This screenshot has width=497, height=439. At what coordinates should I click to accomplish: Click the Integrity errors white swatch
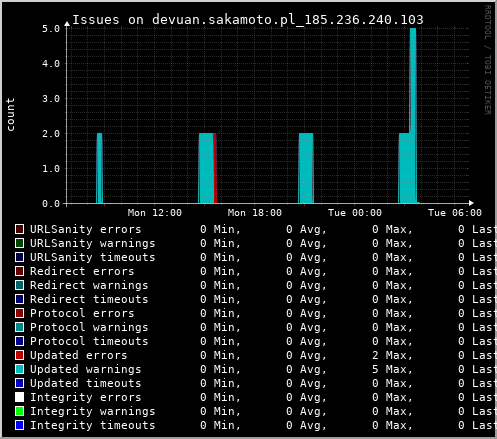19,397
